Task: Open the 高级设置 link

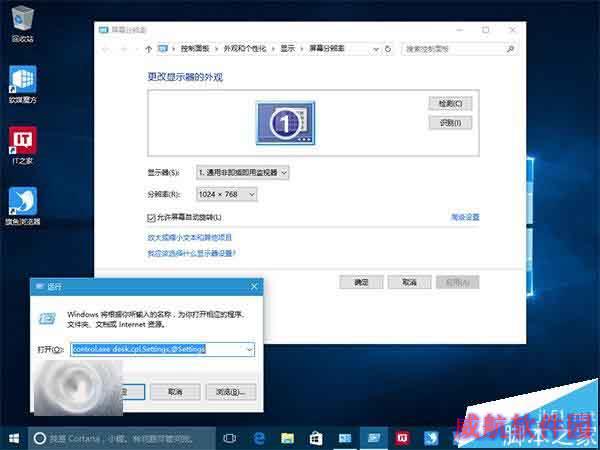Action: tap(465, 217)
